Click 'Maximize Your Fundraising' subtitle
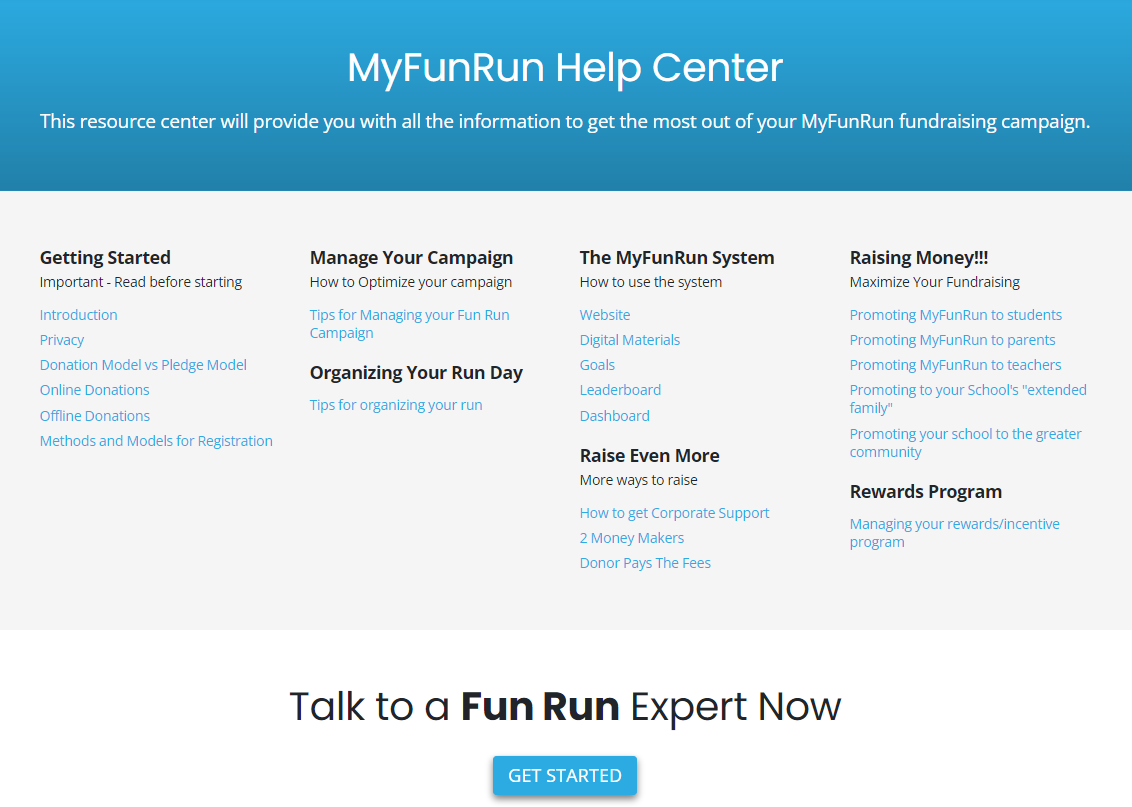 coord(934,282)
